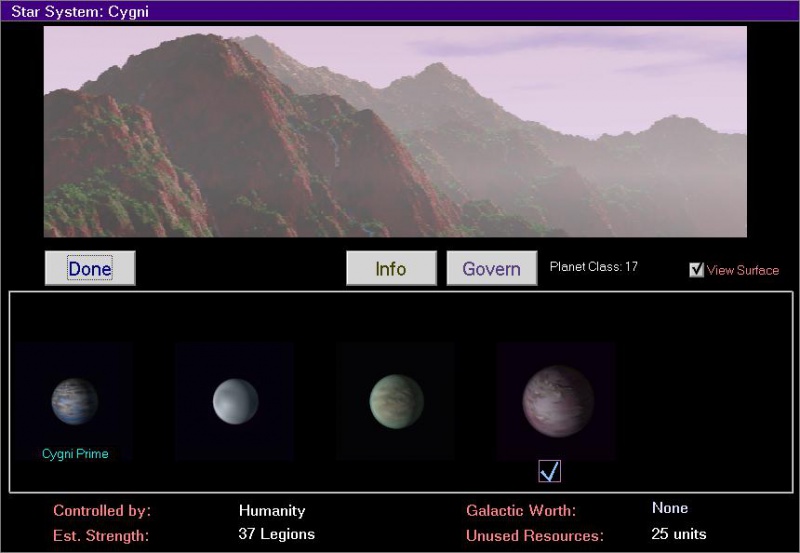The width and height of the screenshot is (800, 553).
Task: Click the mountain surface landscape image
Action: click(x=395, y=131)
